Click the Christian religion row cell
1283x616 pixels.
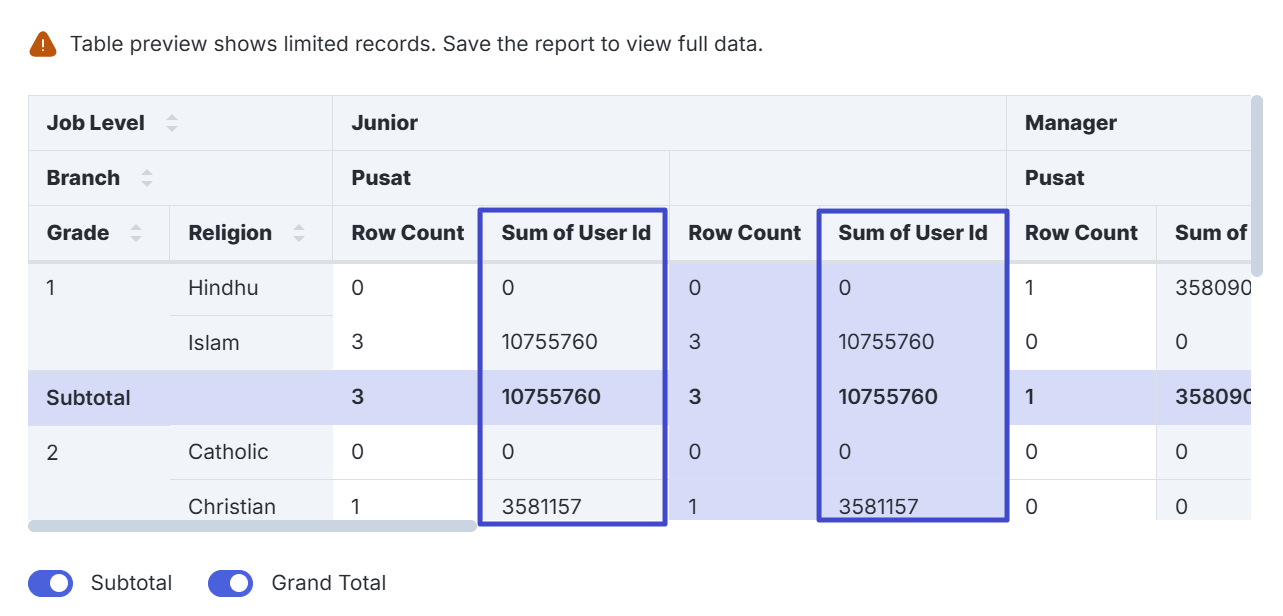click(231, 506)
